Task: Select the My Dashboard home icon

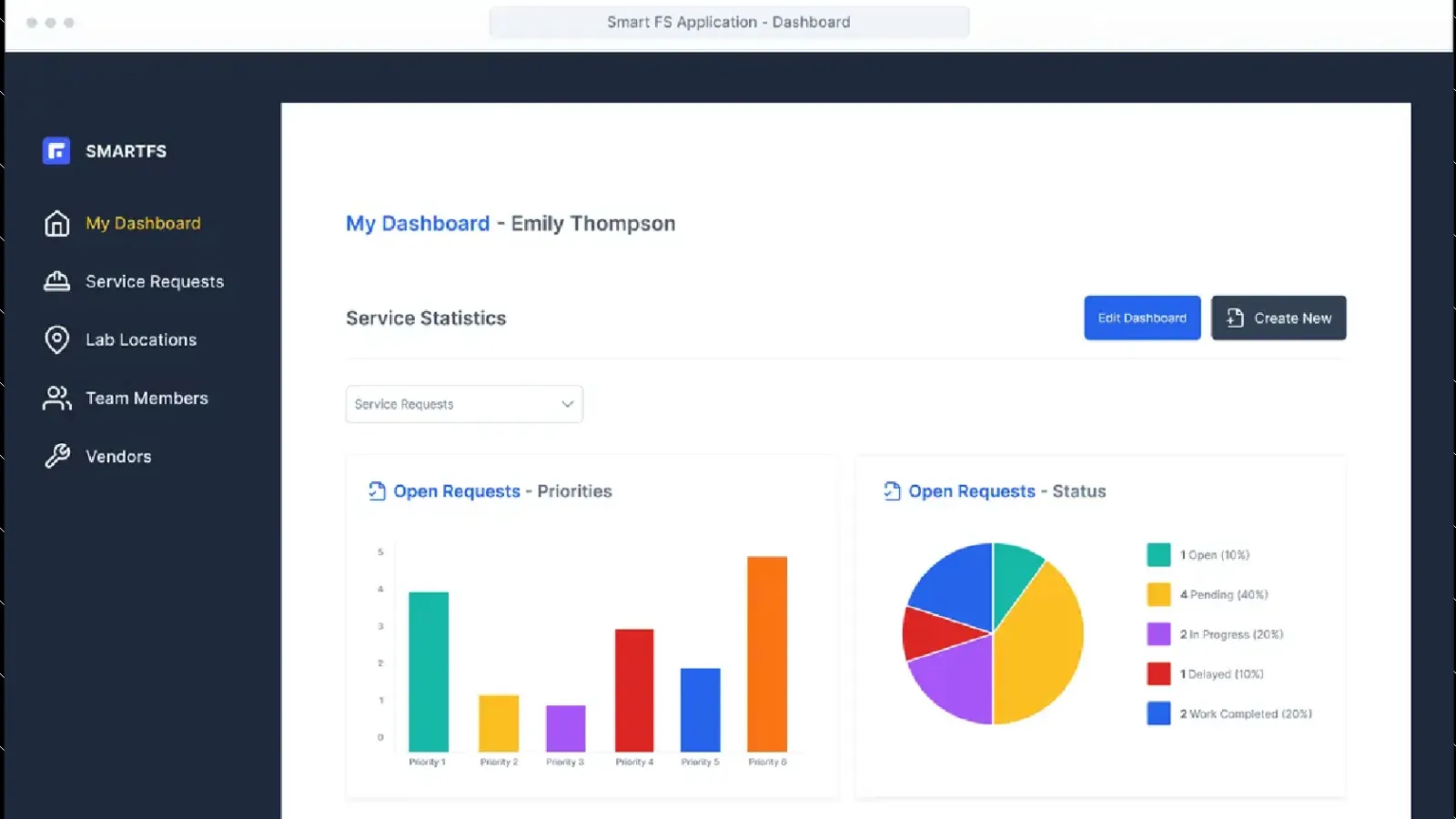Action: (56, 223)
